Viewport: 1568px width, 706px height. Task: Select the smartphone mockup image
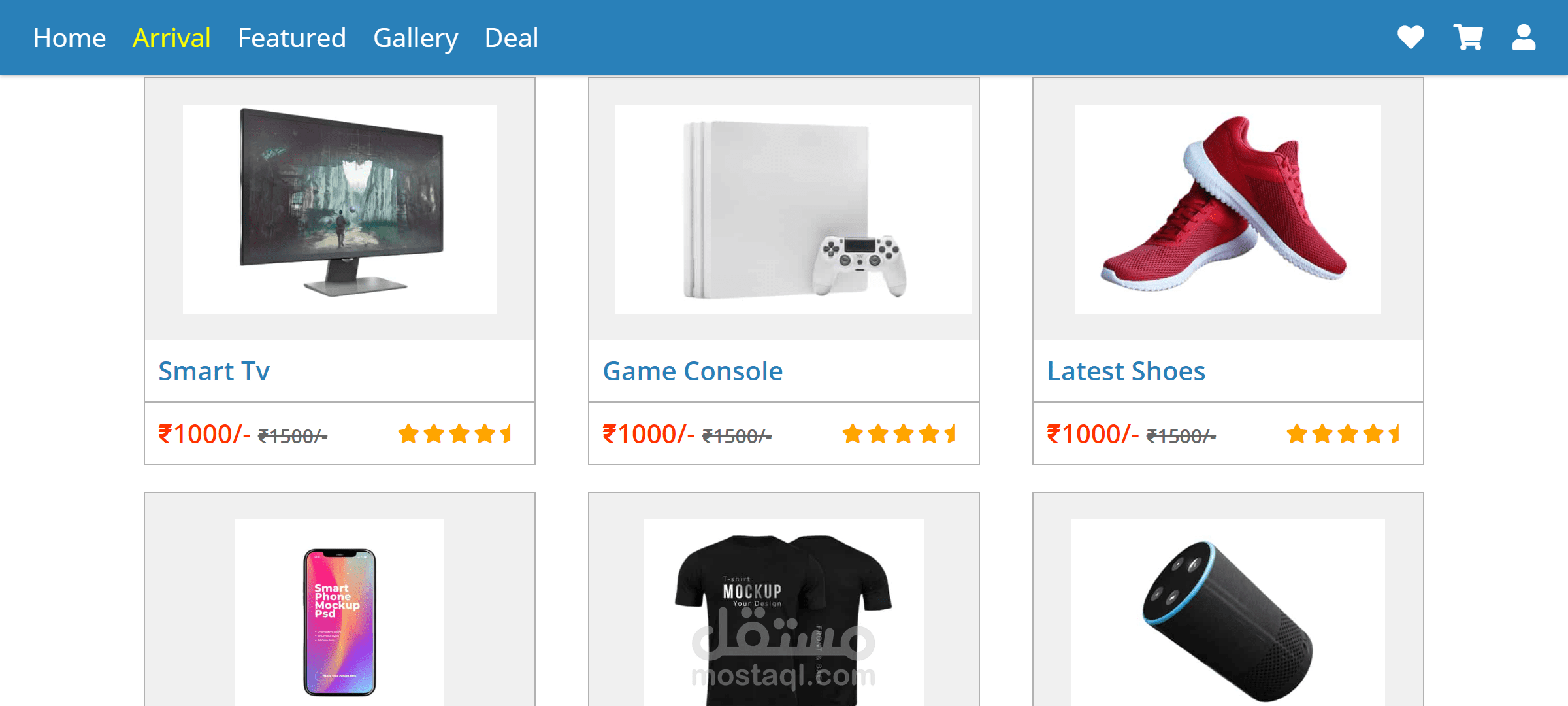tap(340, 621)
